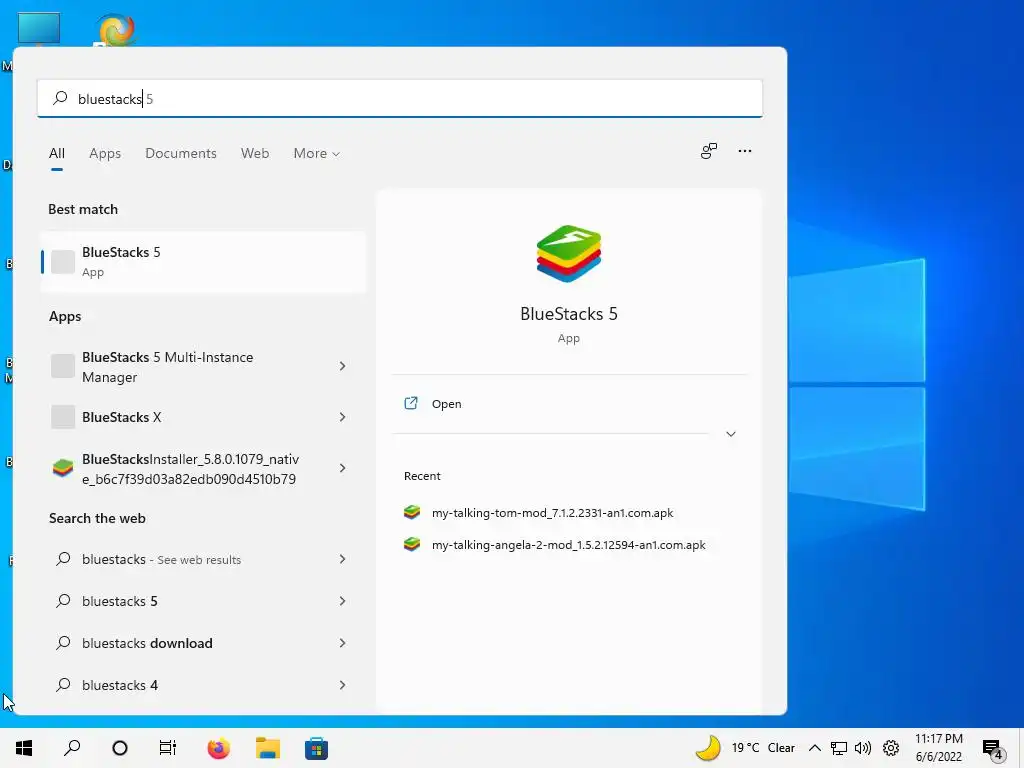Viewport: 1024px width, 768px height.
Task: Expand 'bluestacks 4' suggestion arrow
Action: pos(342,684)
